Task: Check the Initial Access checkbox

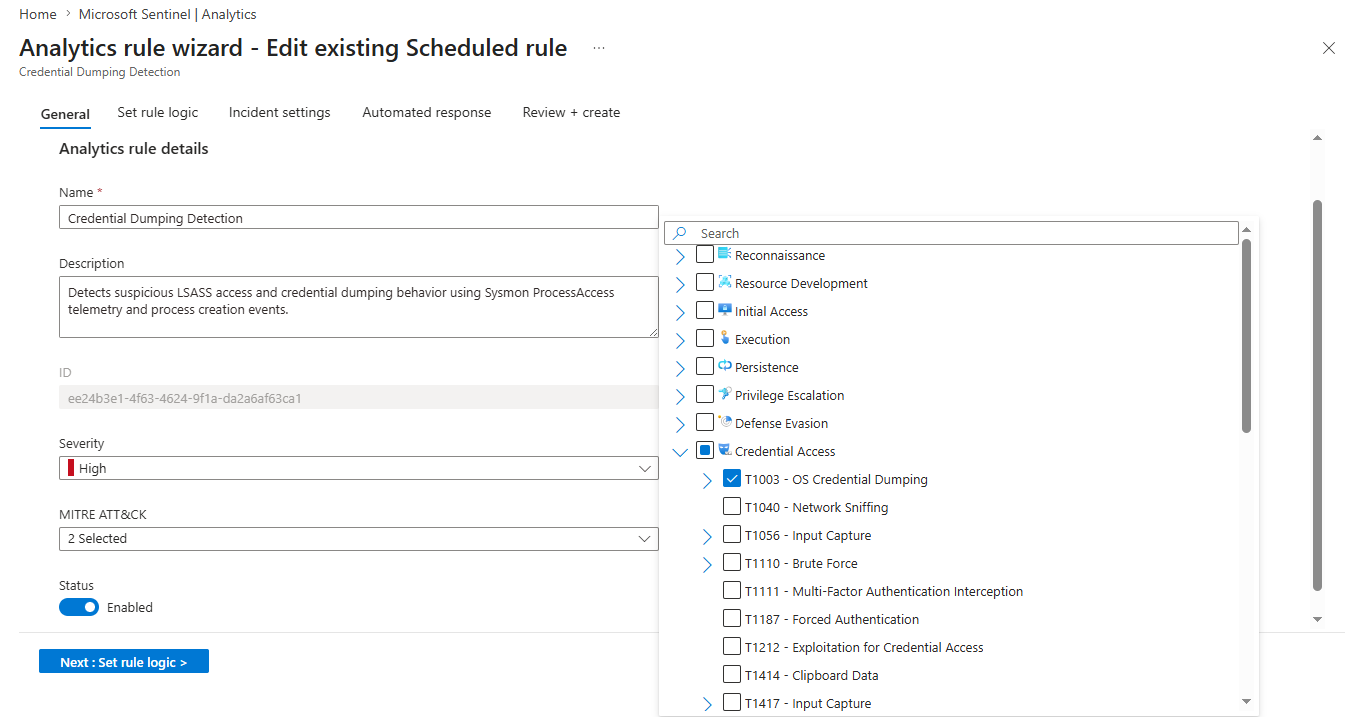Action: click(705, 311)
